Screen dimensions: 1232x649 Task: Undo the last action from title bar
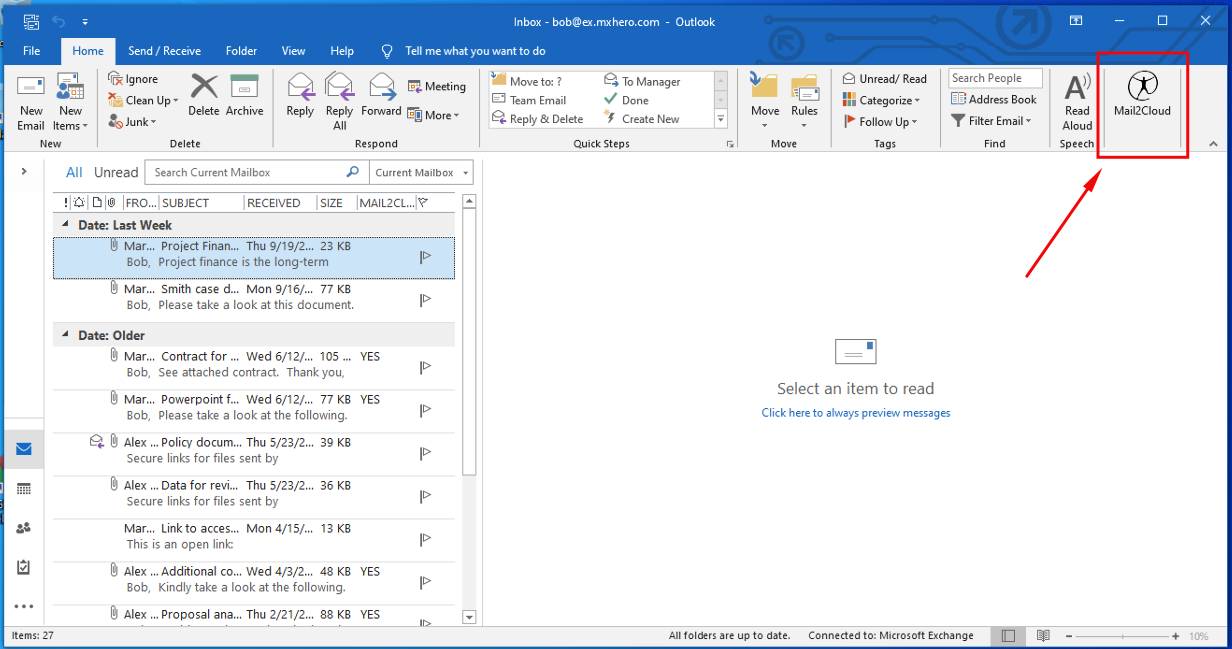59,21
